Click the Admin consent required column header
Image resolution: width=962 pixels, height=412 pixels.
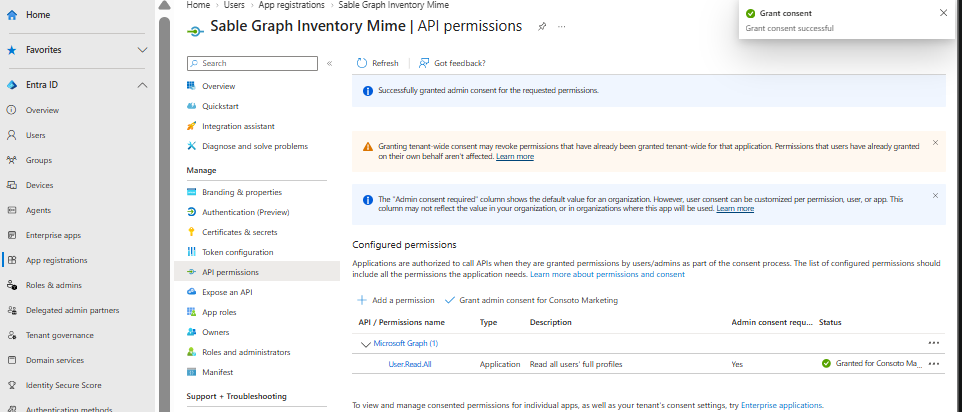772,322
